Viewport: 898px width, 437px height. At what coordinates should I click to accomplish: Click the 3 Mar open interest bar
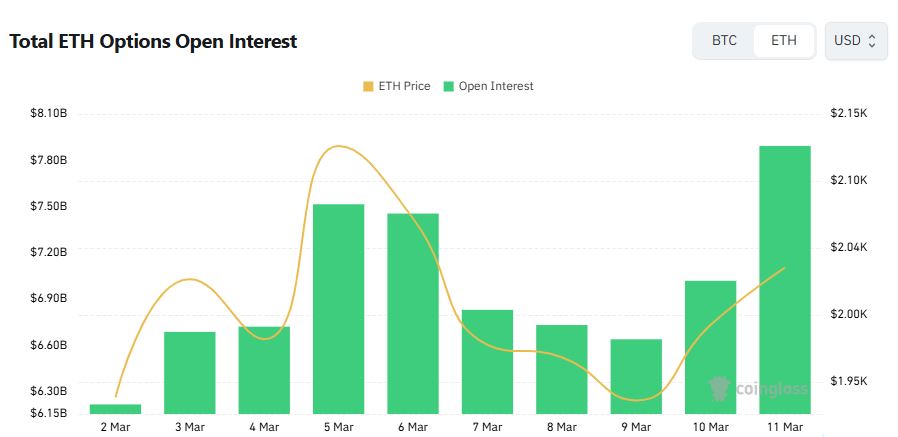190,372
